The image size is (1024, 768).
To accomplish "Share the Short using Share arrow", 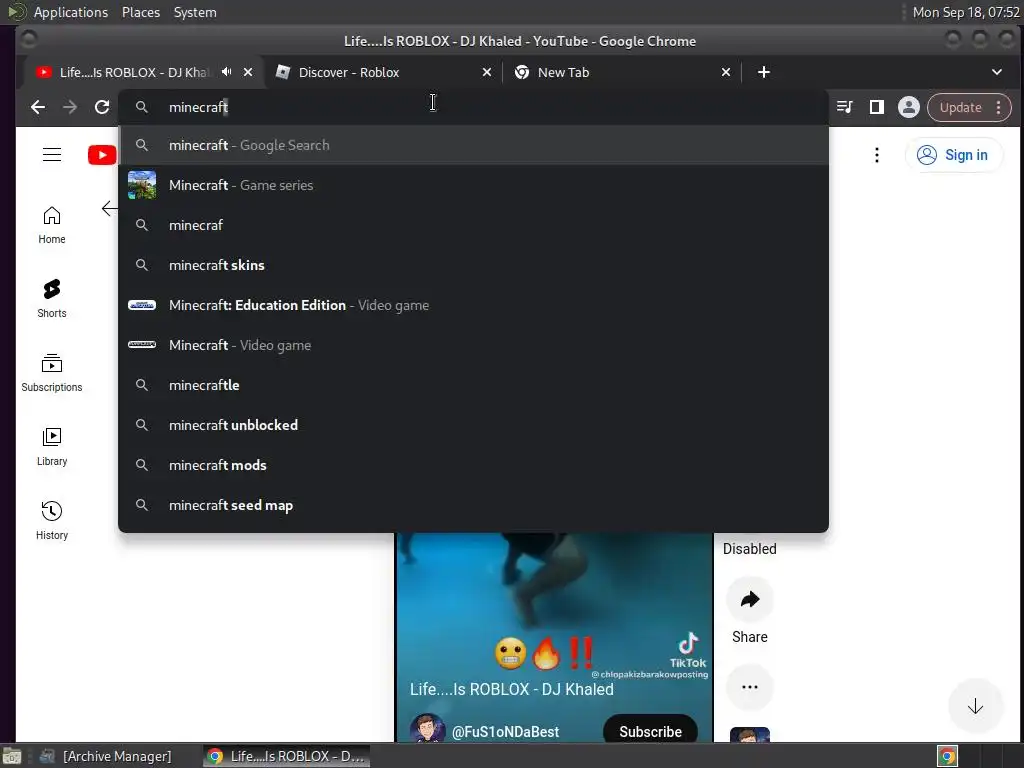I will [750, 600].
